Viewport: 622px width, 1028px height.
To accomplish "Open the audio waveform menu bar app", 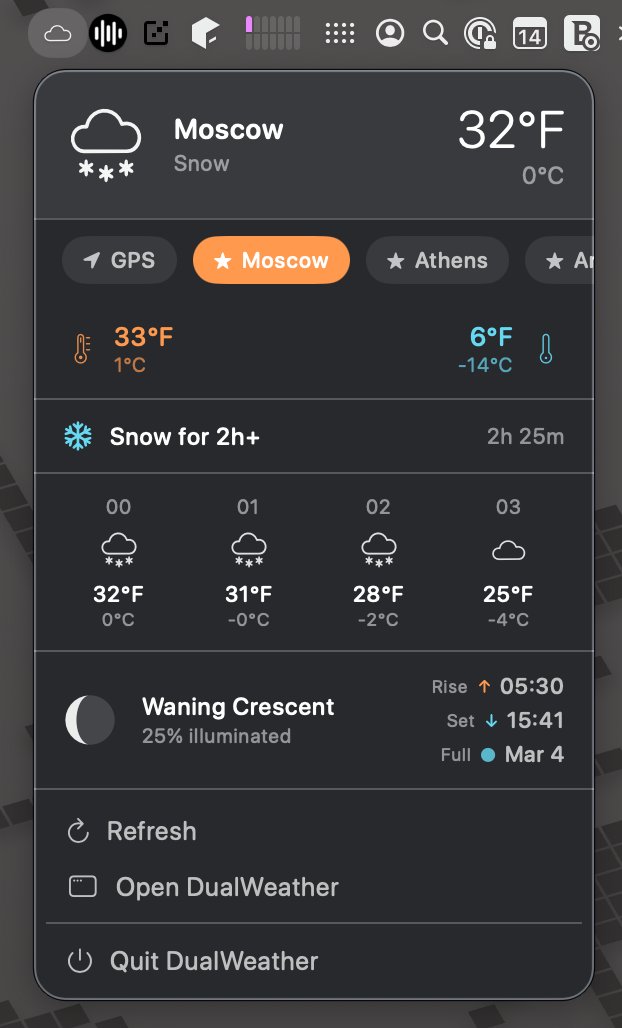I will click(x=107, y=34).
